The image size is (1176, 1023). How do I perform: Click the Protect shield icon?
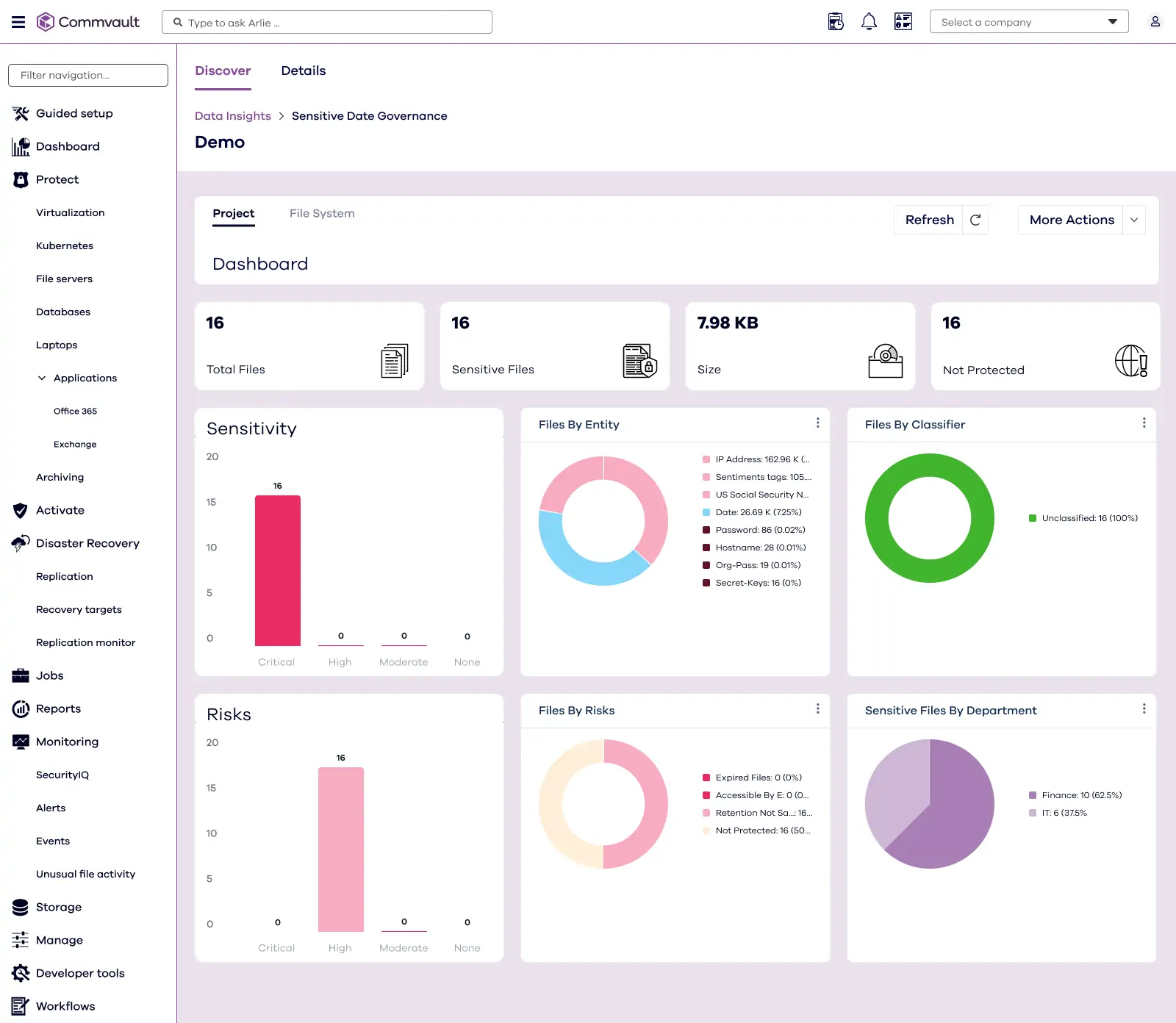point(21,179)
